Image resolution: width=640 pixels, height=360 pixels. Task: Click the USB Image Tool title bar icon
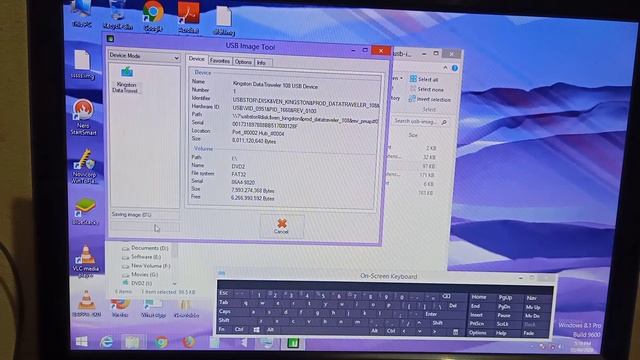click(x=110, y=39)
